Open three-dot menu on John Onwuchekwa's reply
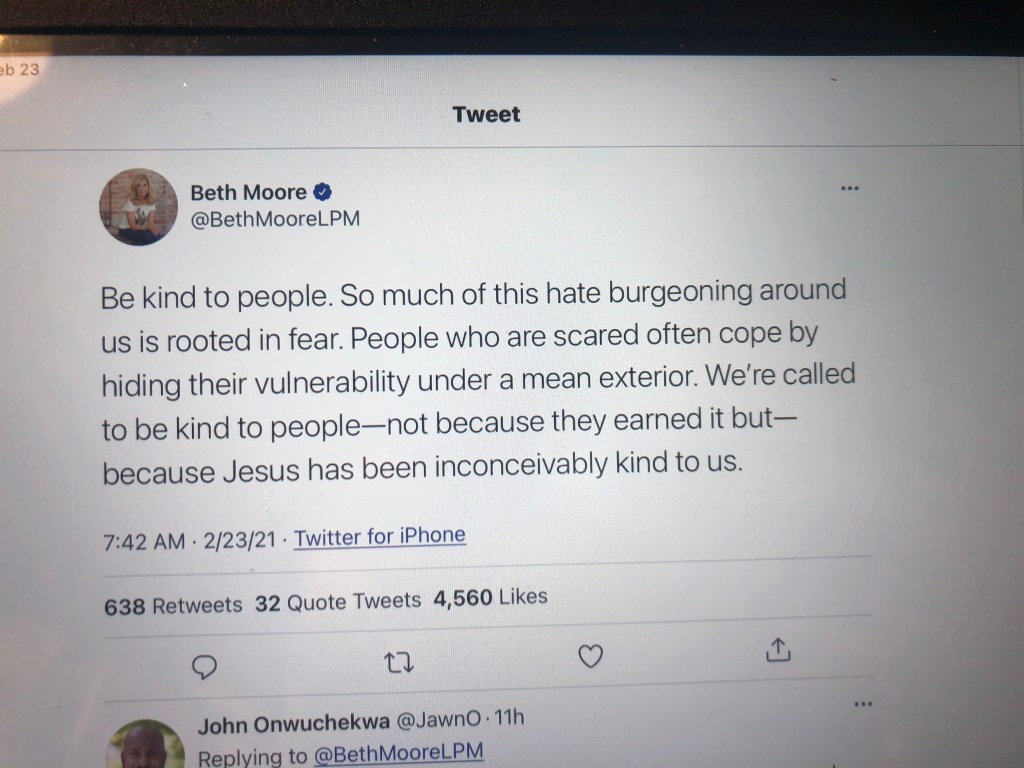1024x768 pixels. point(863,704)
